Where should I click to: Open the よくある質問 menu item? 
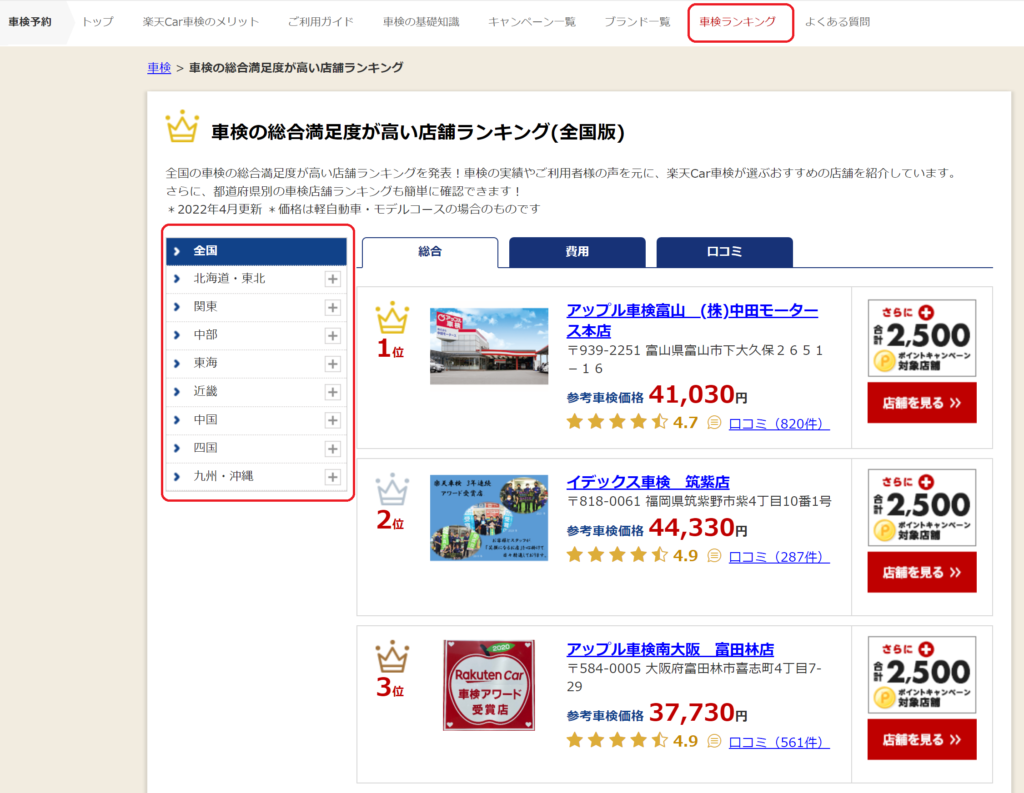click(x=837, y=22)
